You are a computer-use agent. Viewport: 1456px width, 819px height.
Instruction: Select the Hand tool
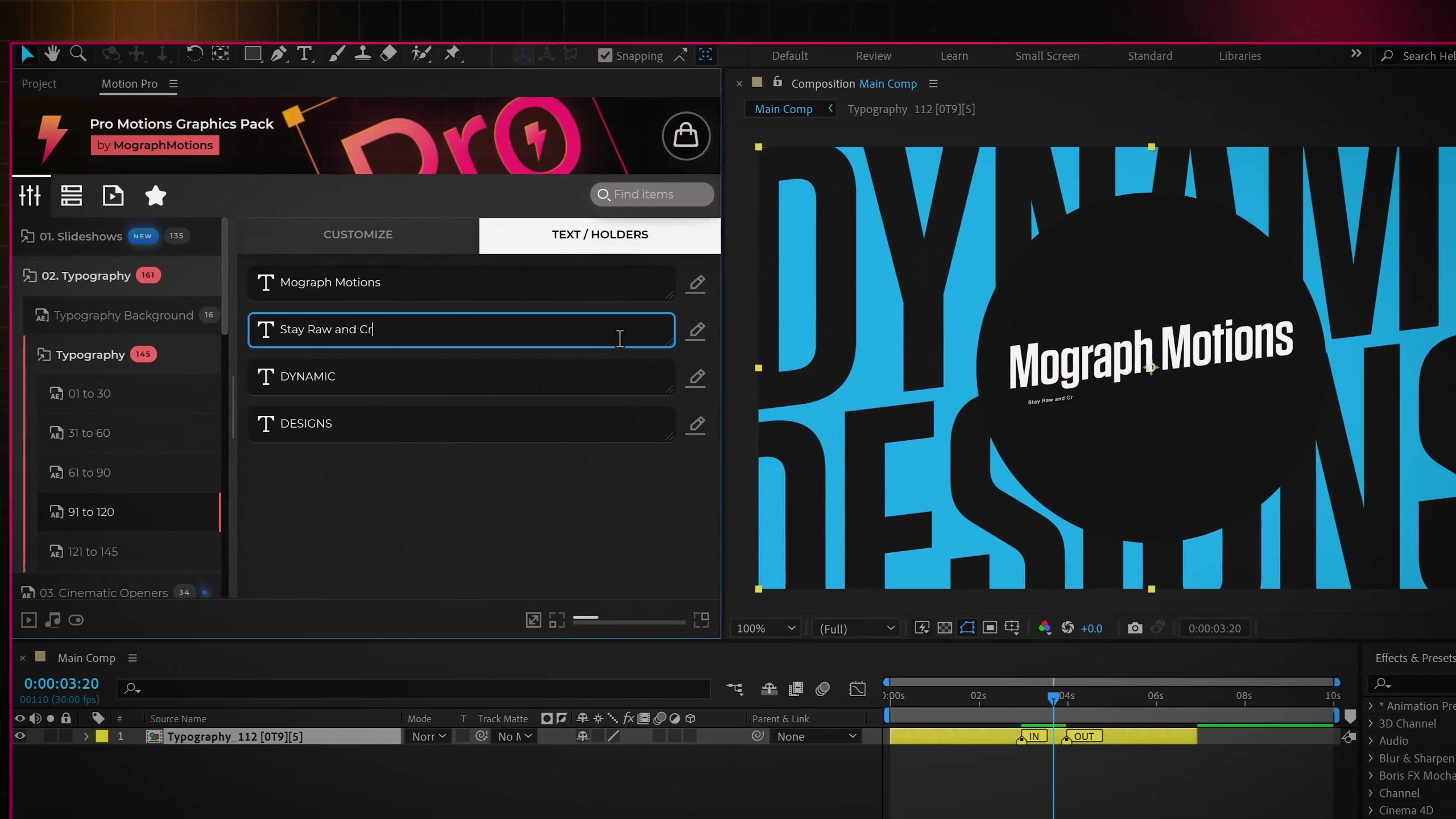click(x=52, y=54)
